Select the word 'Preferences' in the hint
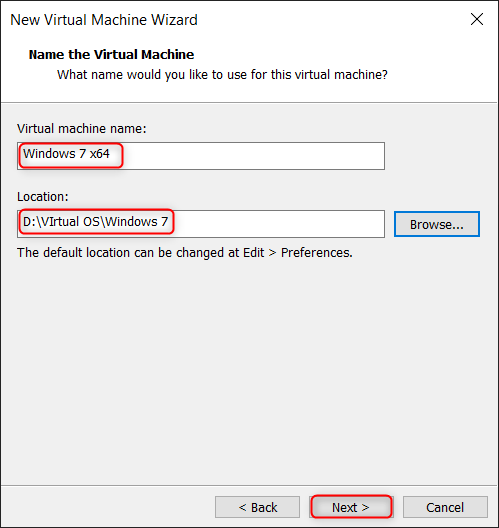The width and height of the screenshot is (499, 528). click(x=317, y=253)
